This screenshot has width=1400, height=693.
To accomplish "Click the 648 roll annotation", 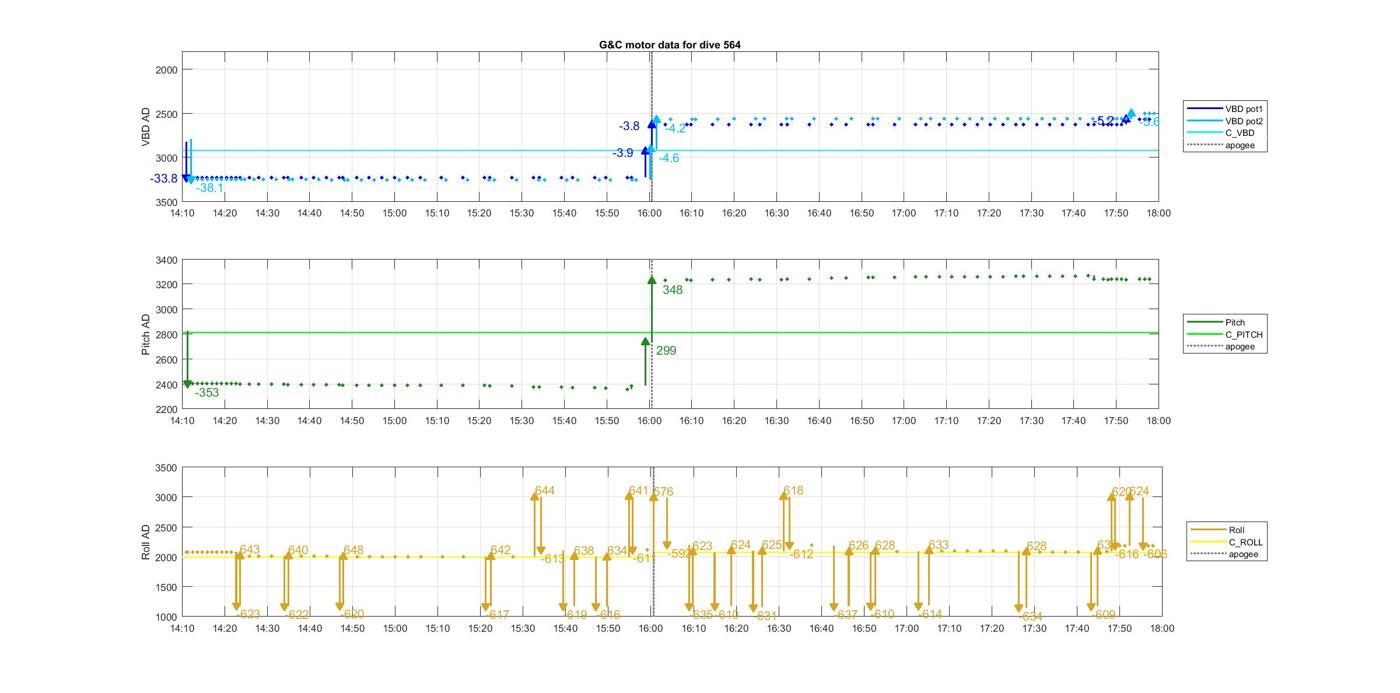I will pos(353,551).
